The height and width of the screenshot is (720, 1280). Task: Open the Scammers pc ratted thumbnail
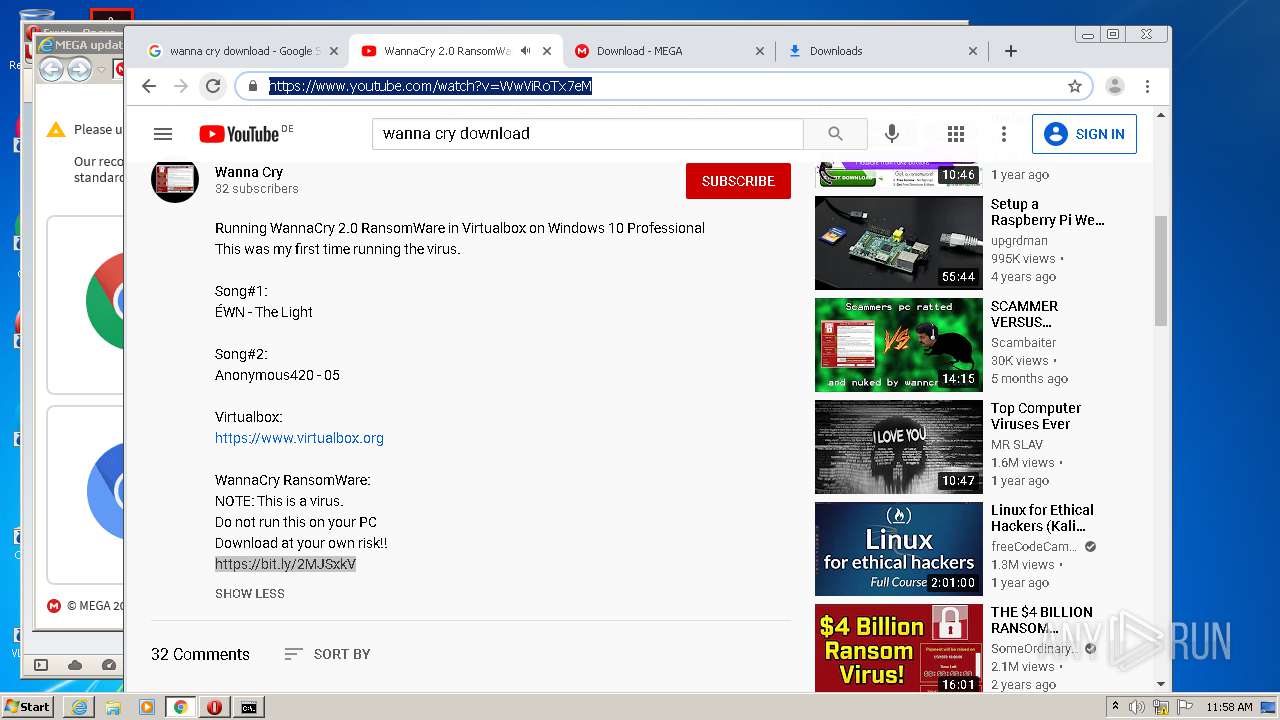coord(899,345)
